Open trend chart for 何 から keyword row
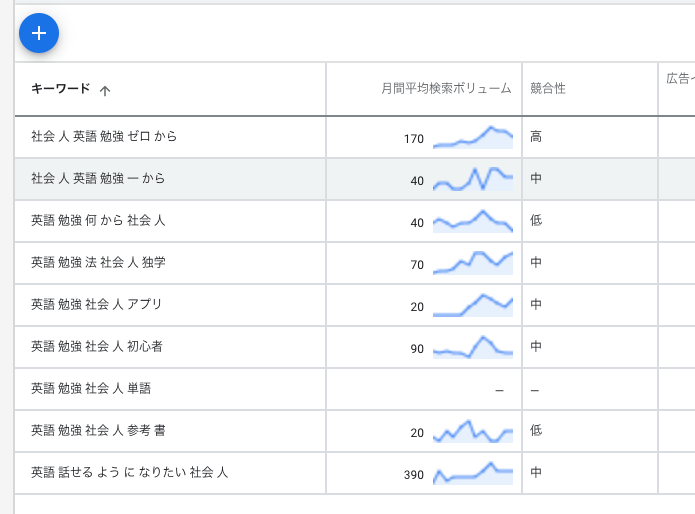Viewport: 695px width, 514px height. tap(473, 221)
